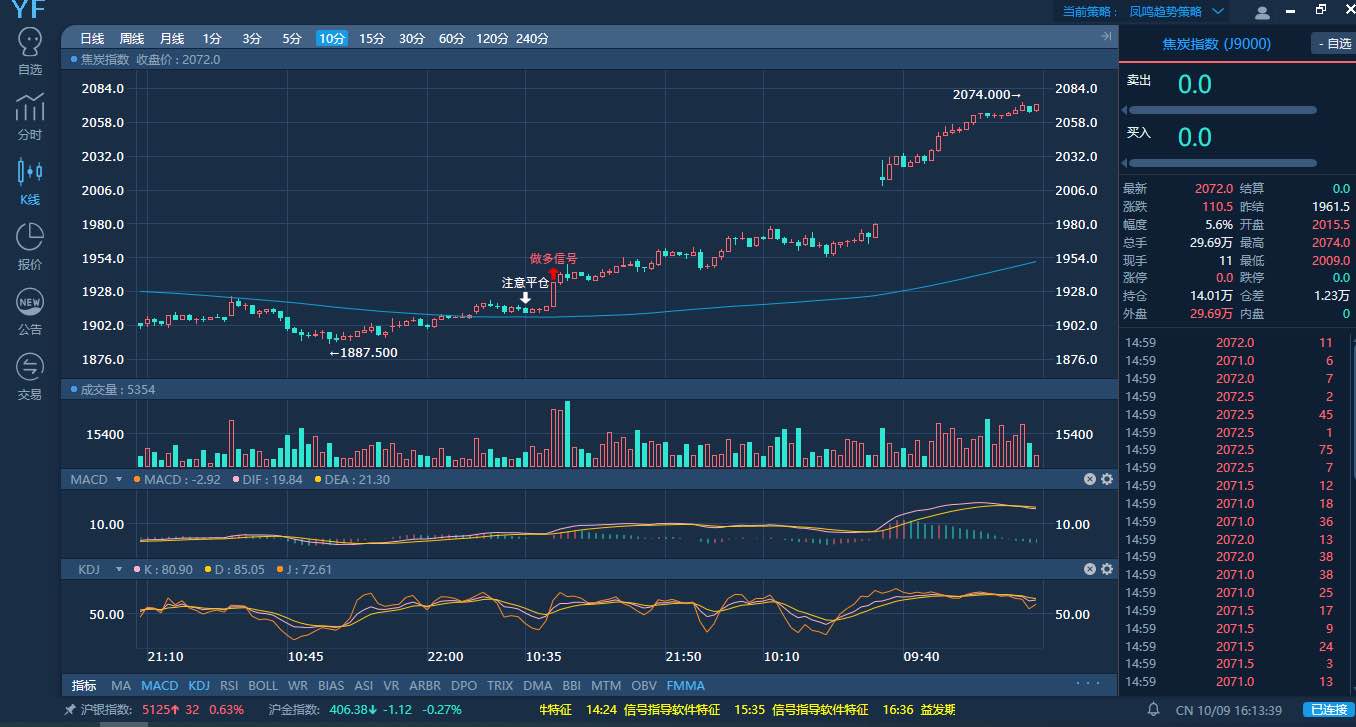Toggle the TRIX indicator
The width and height of the screenshot is (1356, 727).
[500, 686]
